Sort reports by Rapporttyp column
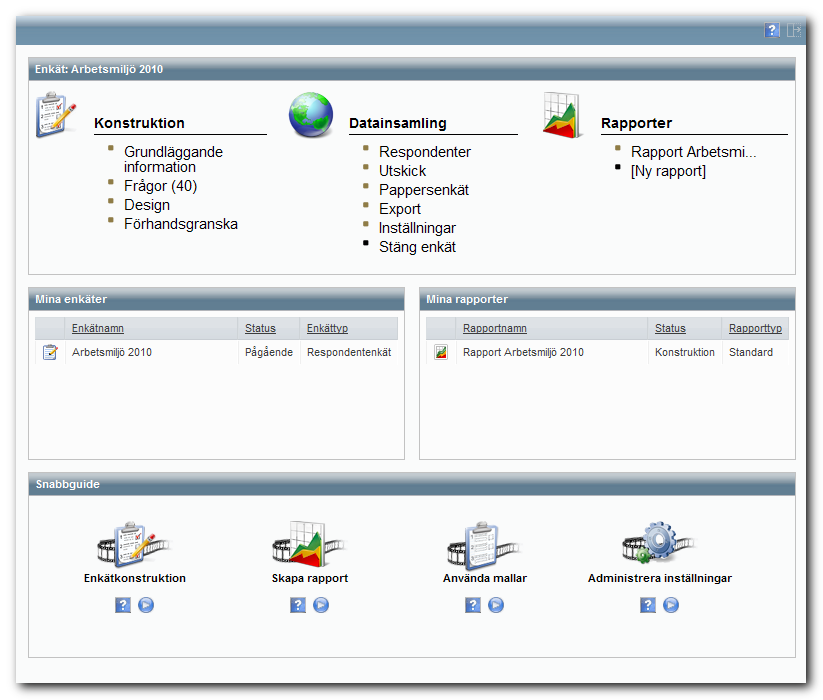823x700 pixels. (755, 328)
